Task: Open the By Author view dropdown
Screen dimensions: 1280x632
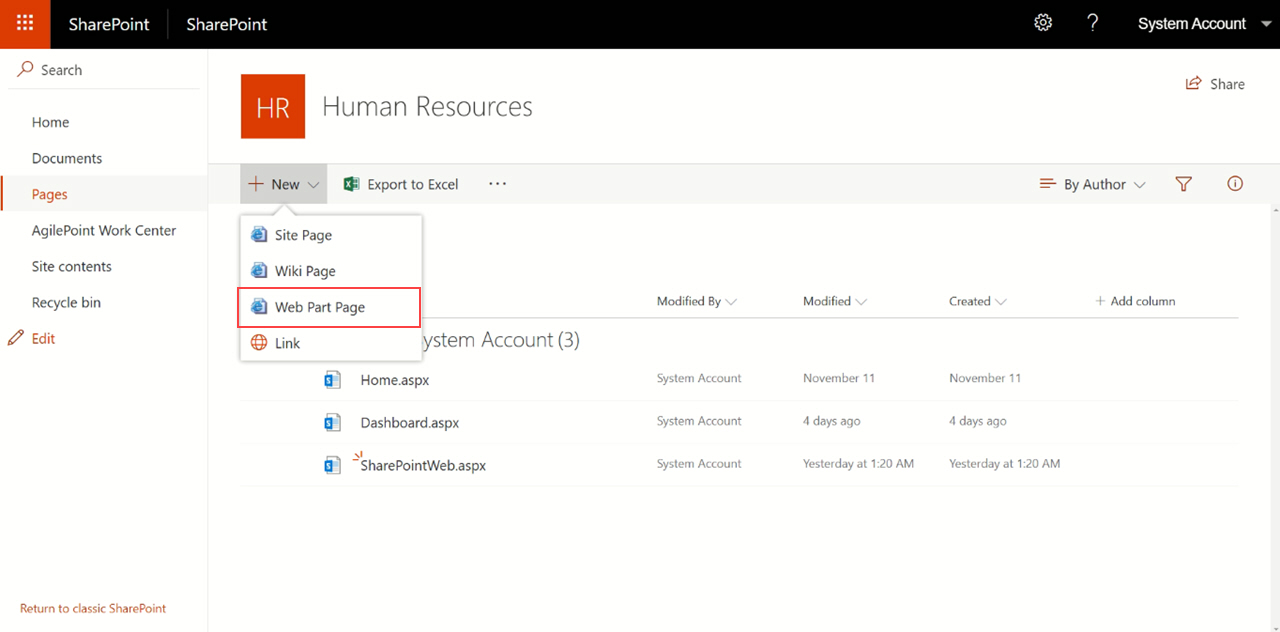Action: [1093, 184]
